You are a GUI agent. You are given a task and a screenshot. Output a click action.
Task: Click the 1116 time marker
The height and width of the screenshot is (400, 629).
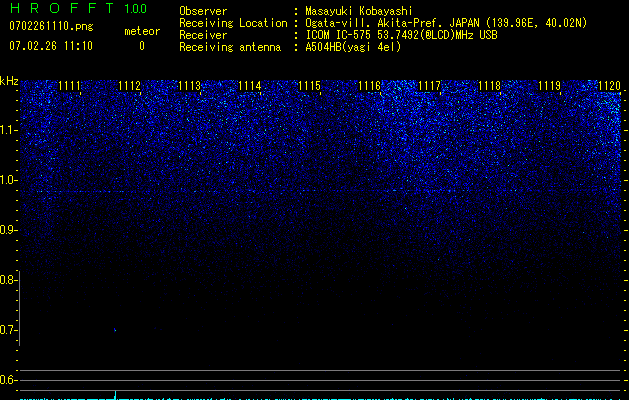coord(369,86)
